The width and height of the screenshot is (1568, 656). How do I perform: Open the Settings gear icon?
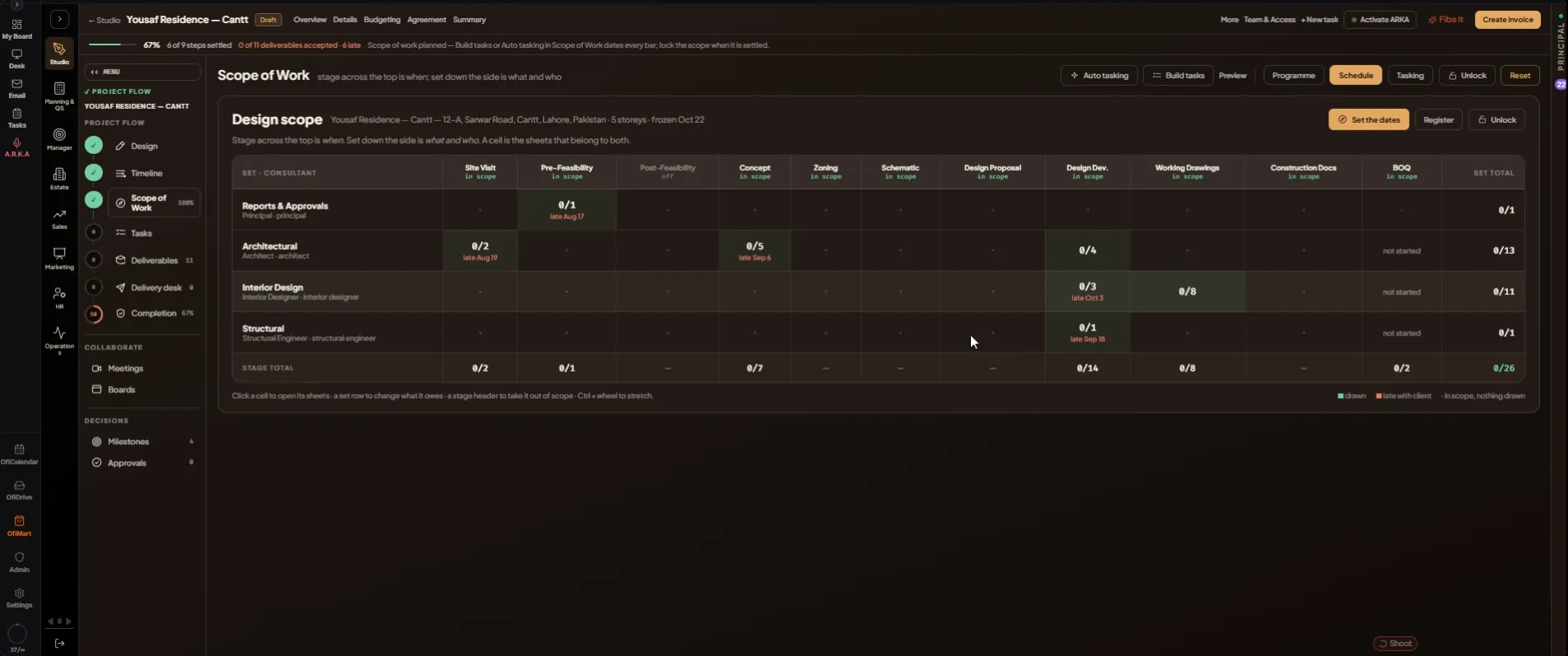(19, 598)
